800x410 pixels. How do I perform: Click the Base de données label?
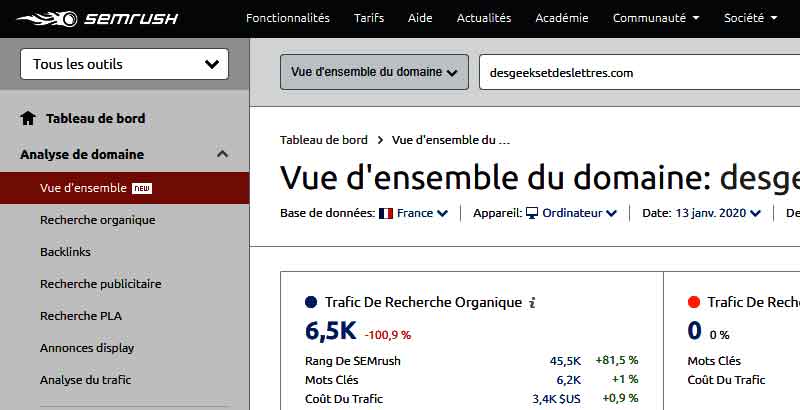point(328,213)
